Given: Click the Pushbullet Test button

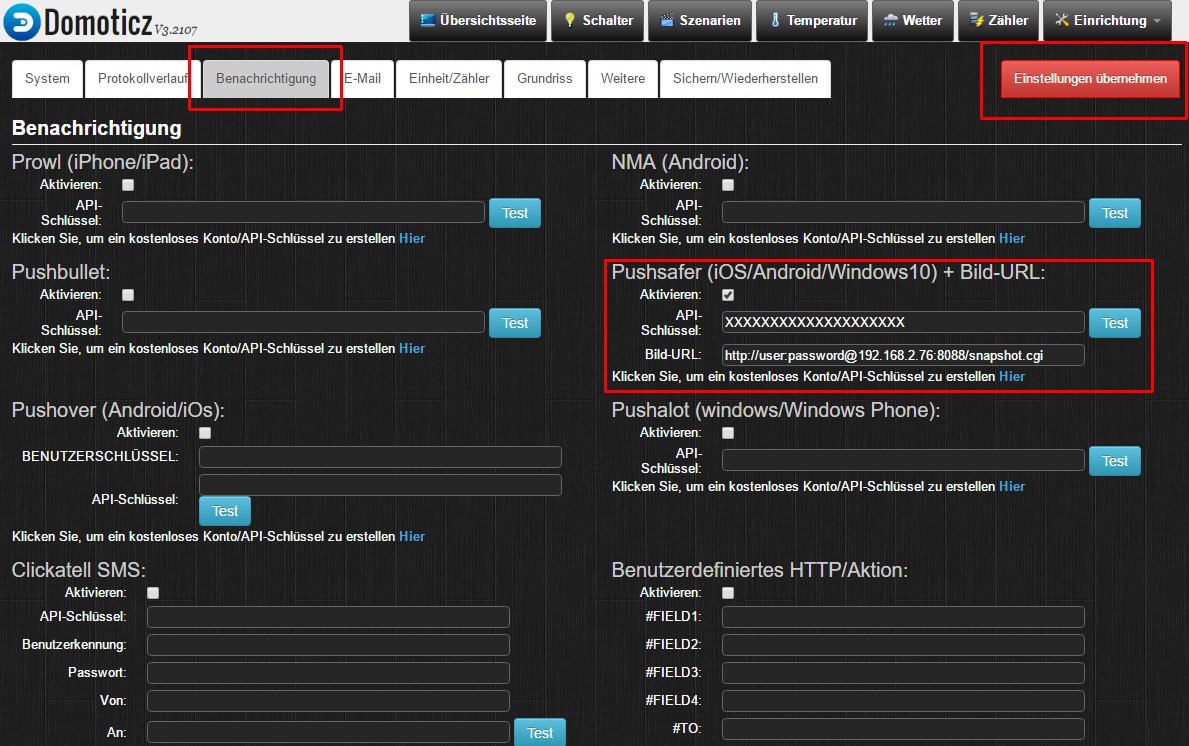Looking at the screenshot, I should (515, 323).
